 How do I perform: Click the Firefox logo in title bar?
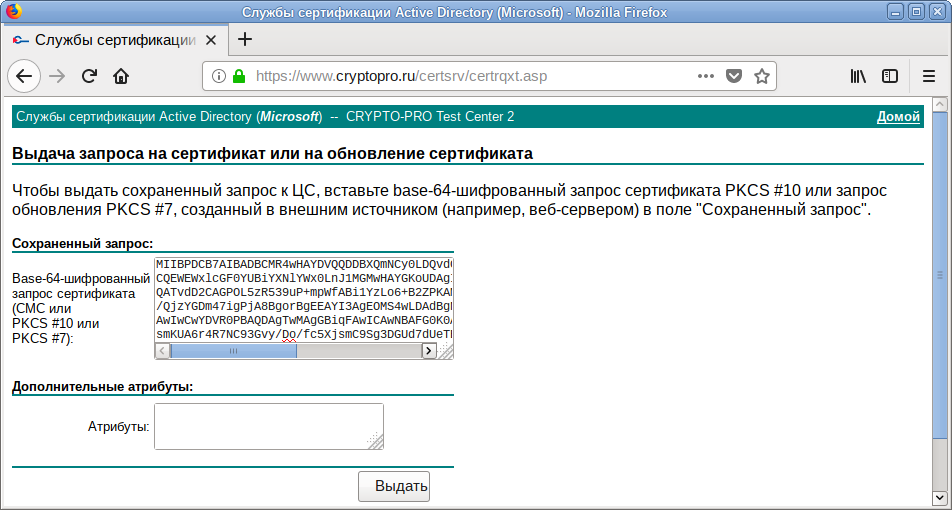click(12, 11)
